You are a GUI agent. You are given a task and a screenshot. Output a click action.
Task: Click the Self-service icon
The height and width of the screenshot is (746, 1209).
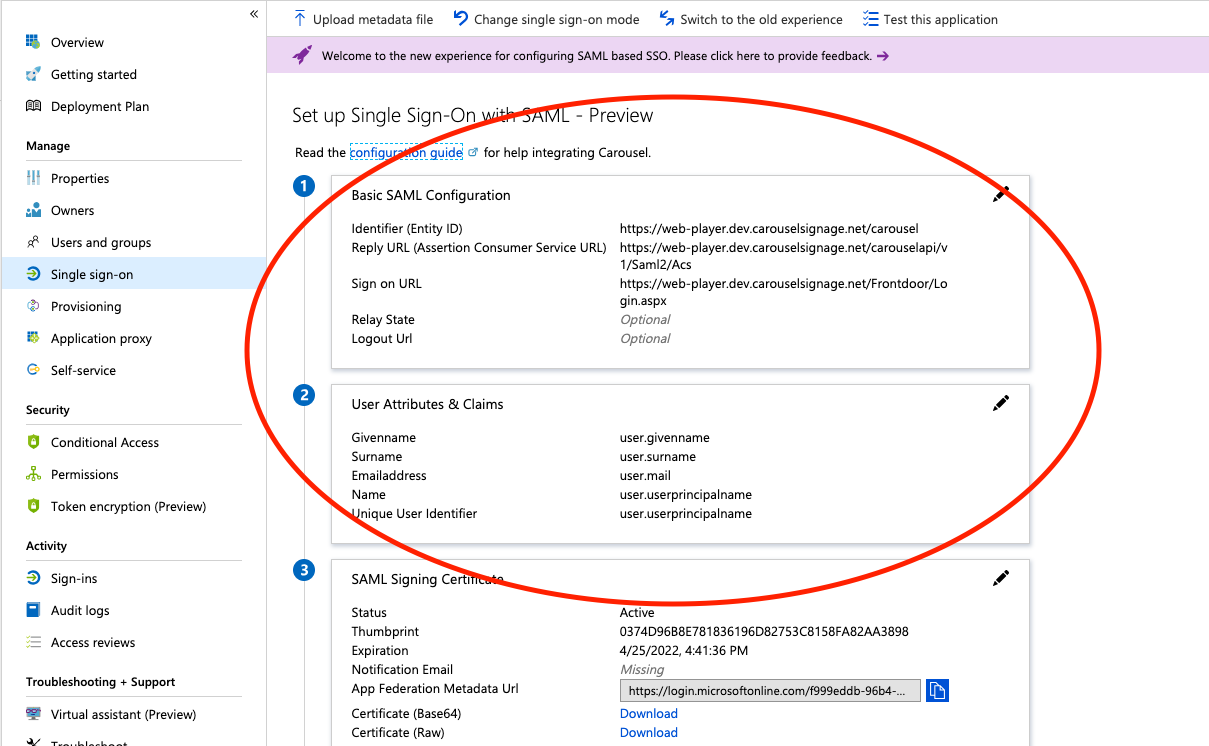(33, 371)
